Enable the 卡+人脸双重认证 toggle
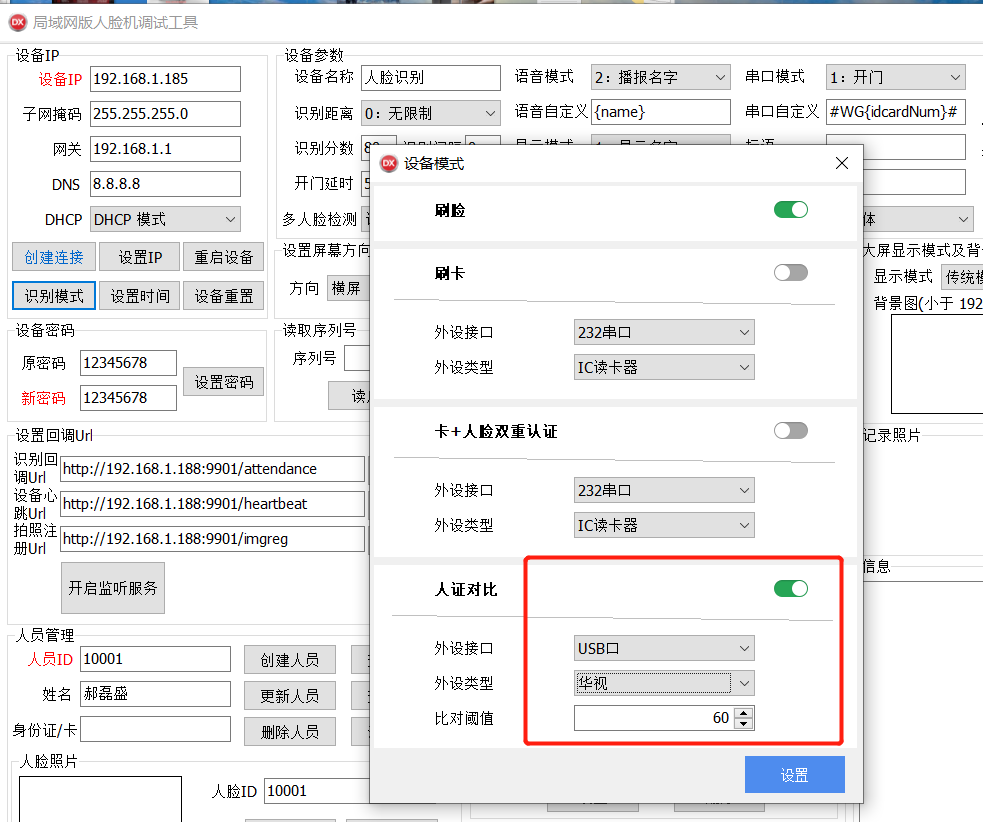Image resolution: width=983 pixels, height=822 pixels. tap(790, 430)
